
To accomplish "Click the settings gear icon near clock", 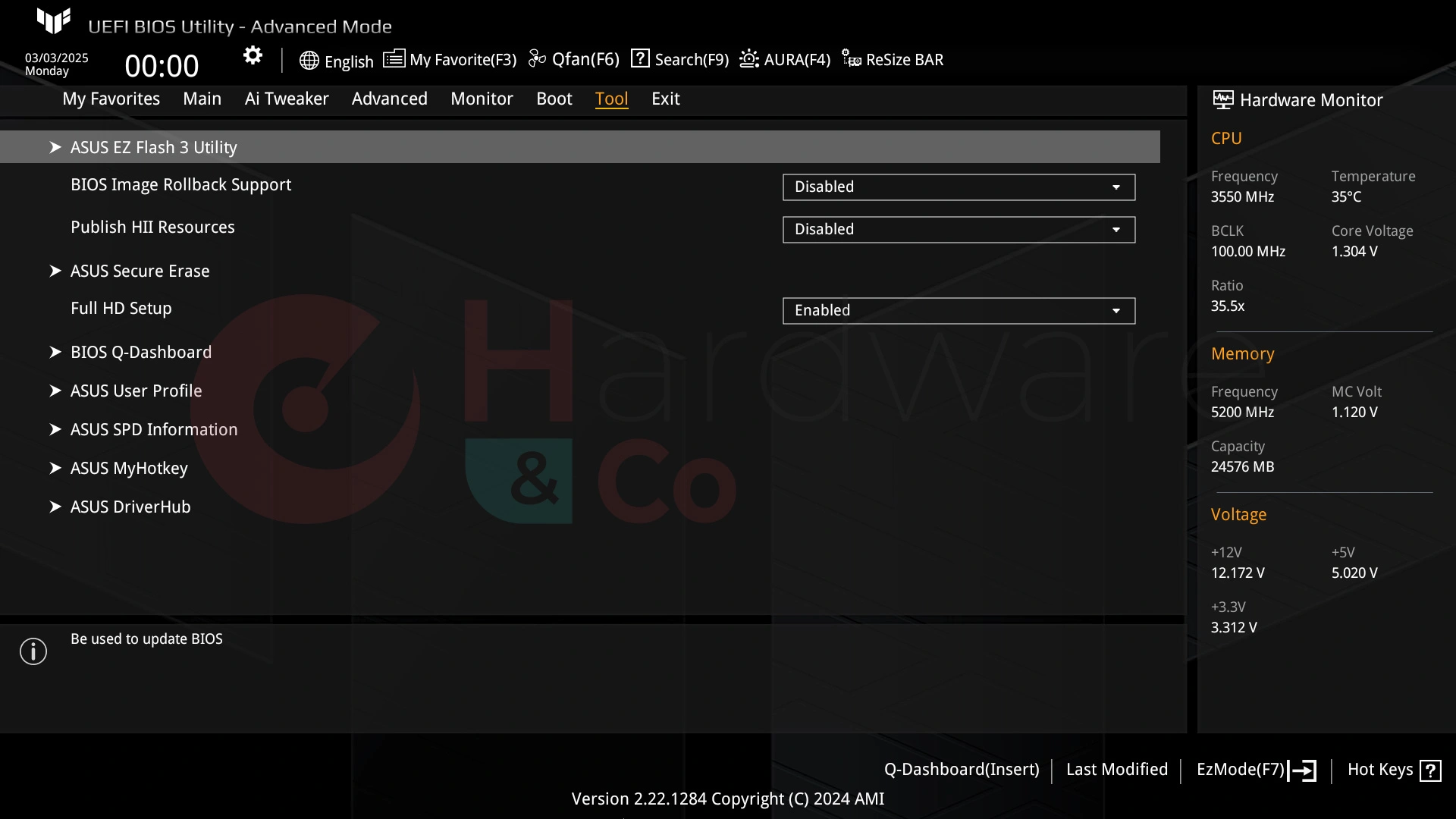I will pyautogui.click(x=253, y=55).
